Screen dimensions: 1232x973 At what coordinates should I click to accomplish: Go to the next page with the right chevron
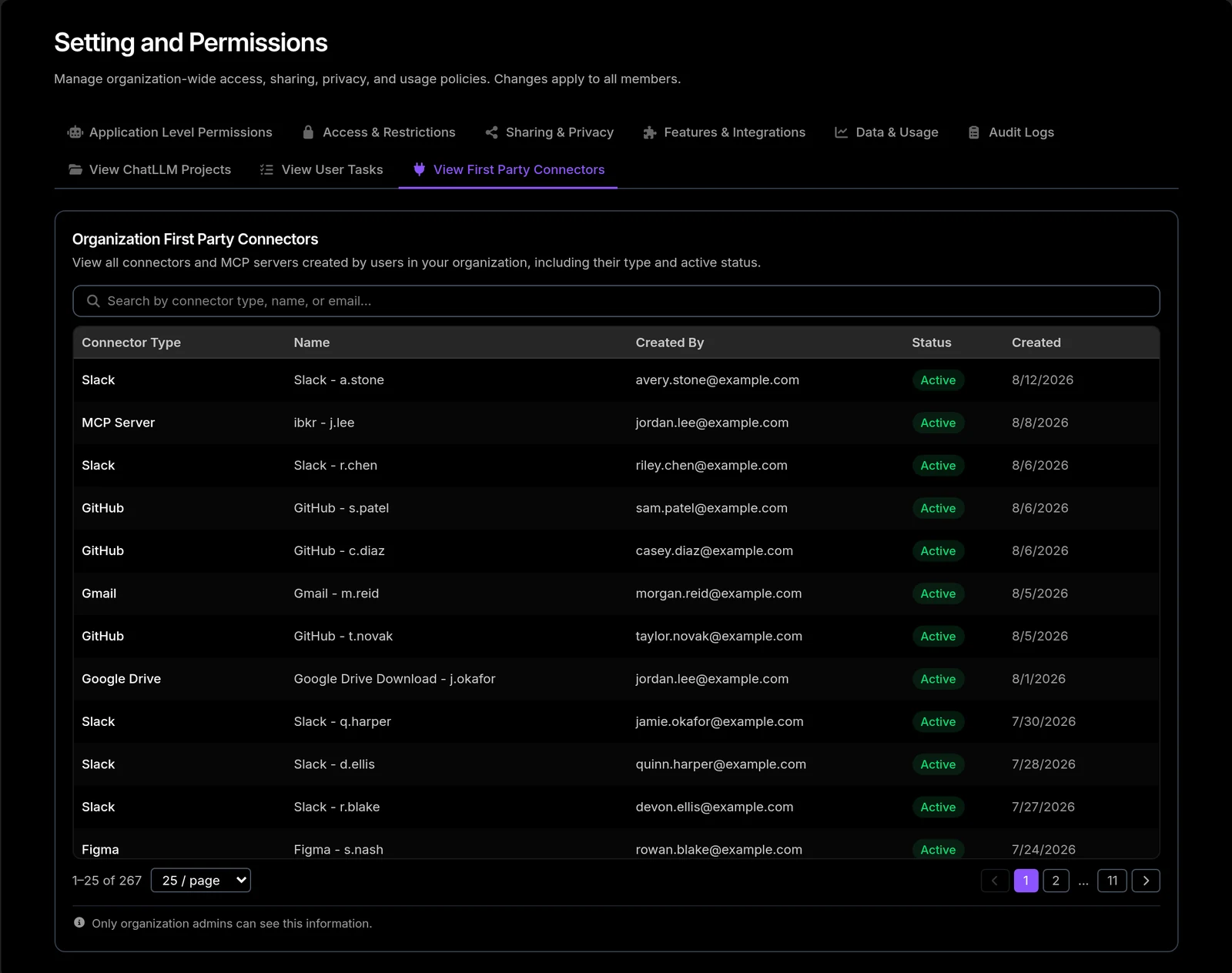[1146, 881]
